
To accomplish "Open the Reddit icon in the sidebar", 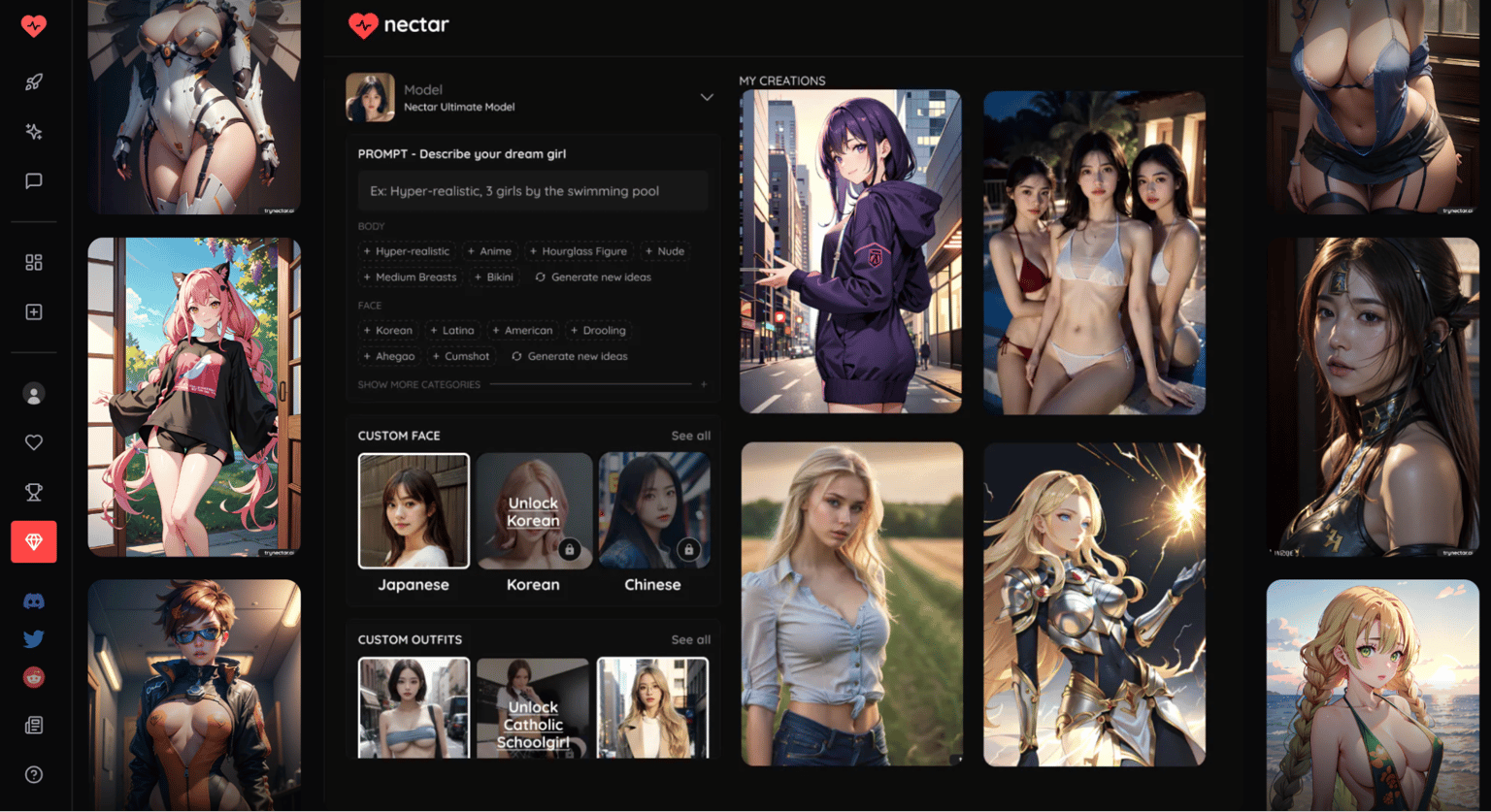I will click(x=34, y=677).
